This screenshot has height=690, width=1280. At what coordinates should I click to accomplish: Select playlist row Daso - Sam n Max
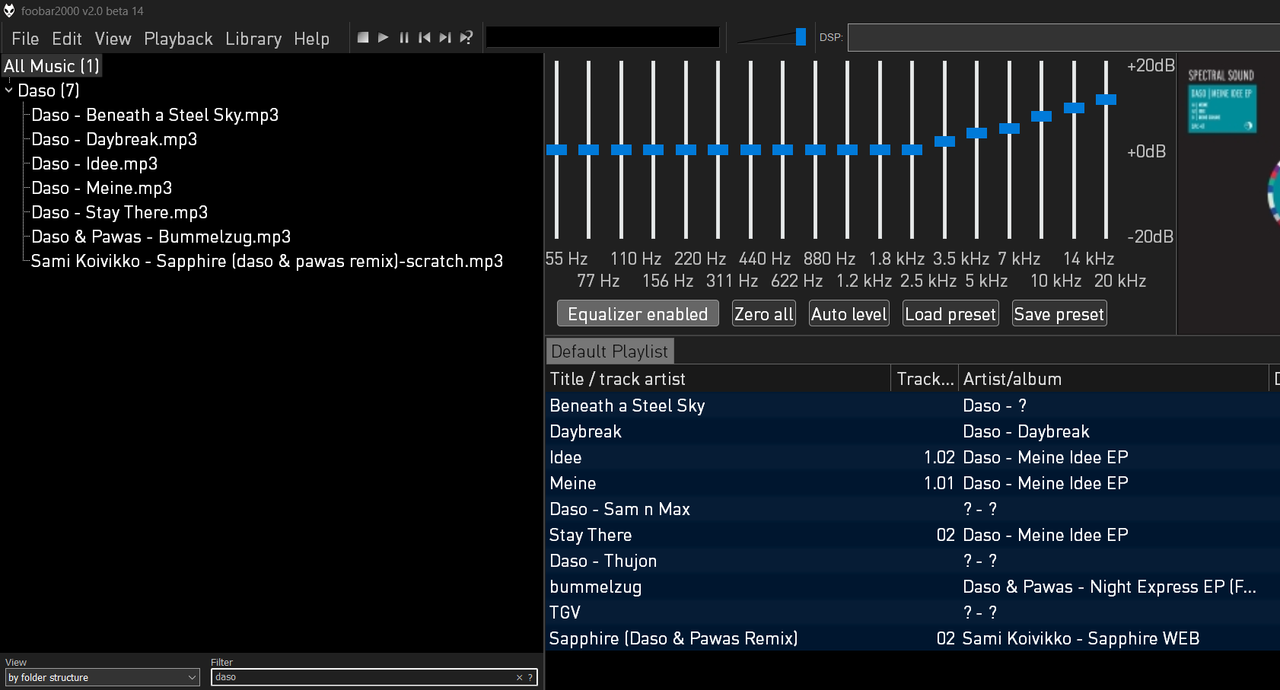click(912, 509)
